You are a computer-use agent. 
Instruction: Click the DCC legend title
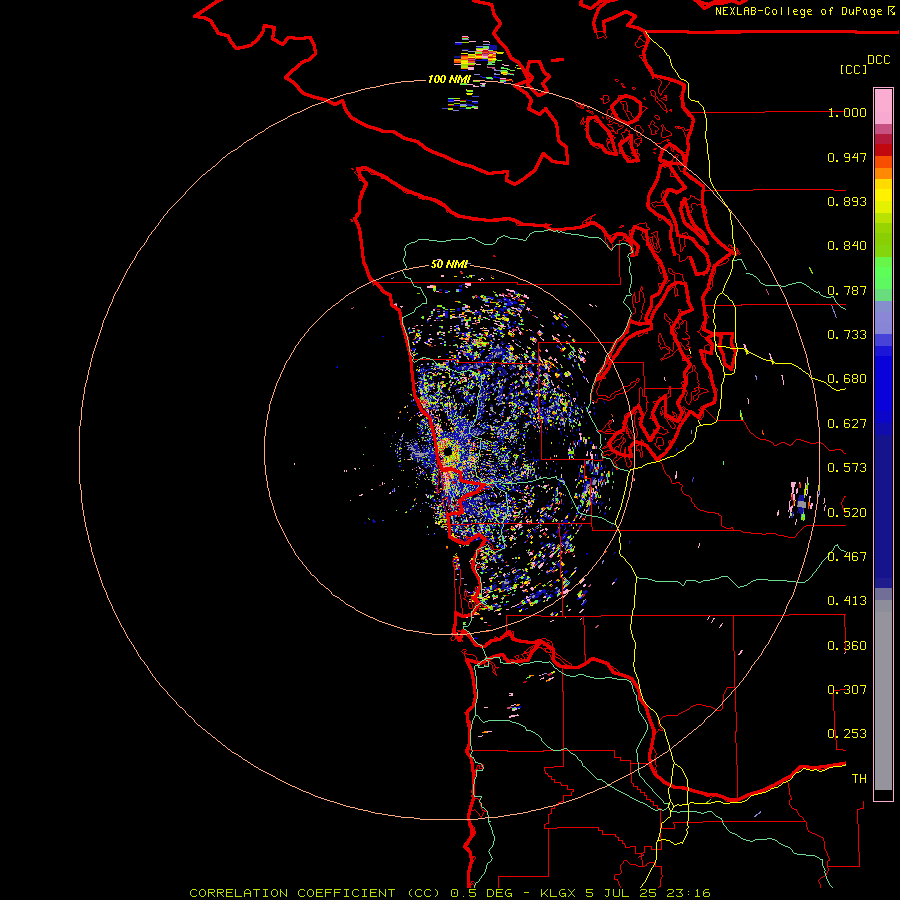(x=878, y=60)
